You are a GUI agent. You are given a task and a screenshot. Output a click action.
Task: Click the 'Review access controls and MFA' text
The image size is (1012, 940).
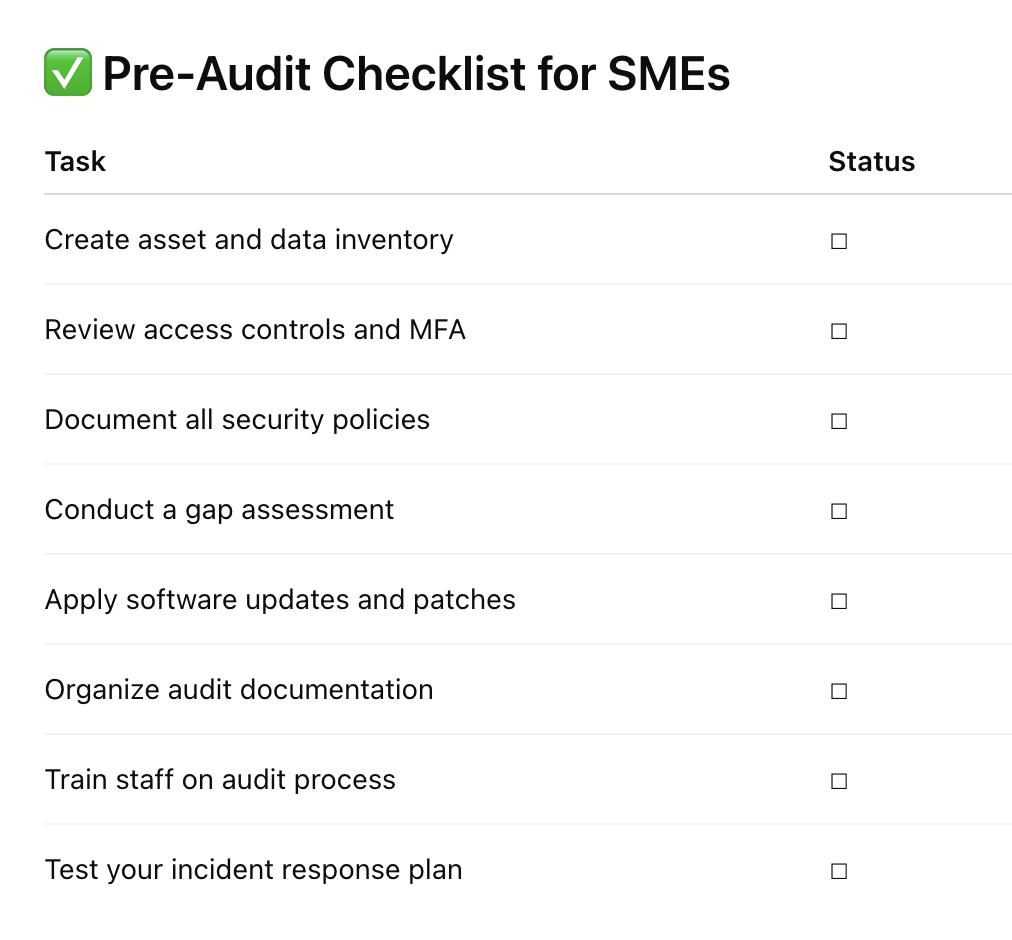click(x=255, y=330)
